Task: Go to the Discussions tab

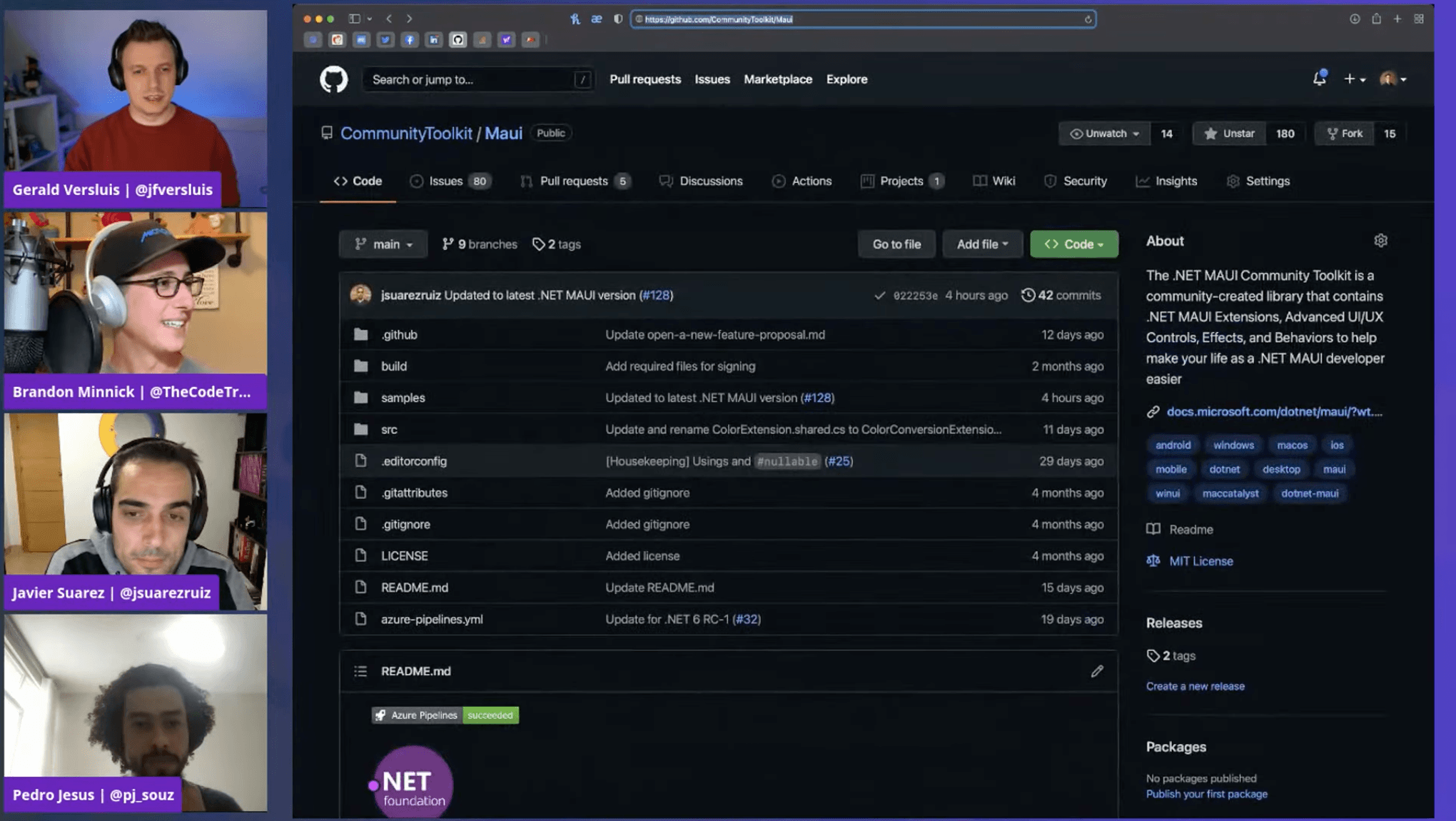Action: 701,181
